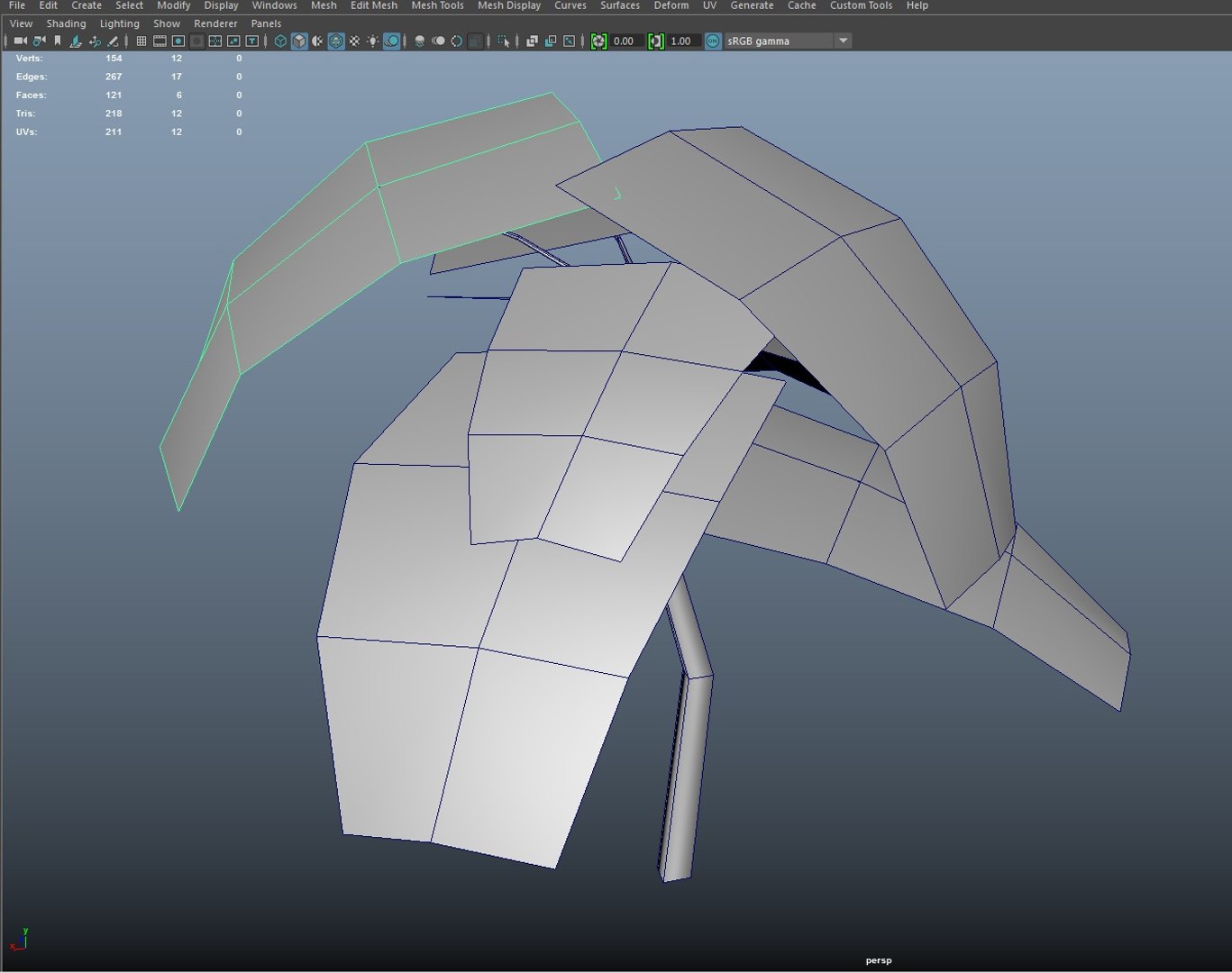The height and width of the screenshot is (973, 1232).
Task: Toggle color management ON button
Action: click(713, 41)
